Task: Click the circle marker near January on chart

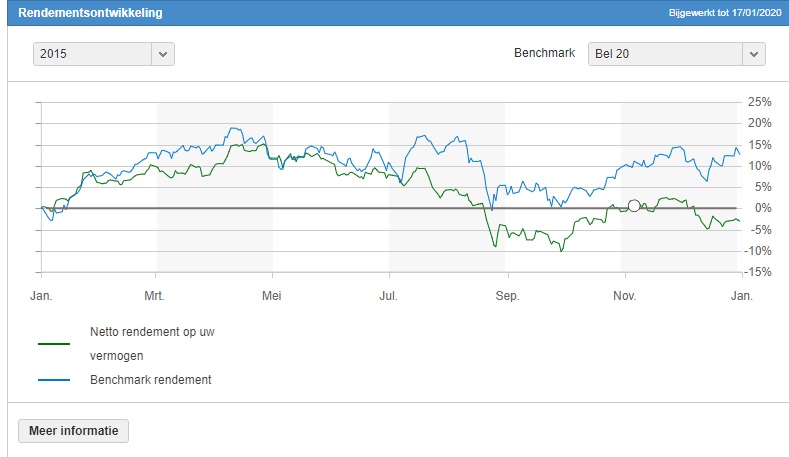Action: [62, 204]
